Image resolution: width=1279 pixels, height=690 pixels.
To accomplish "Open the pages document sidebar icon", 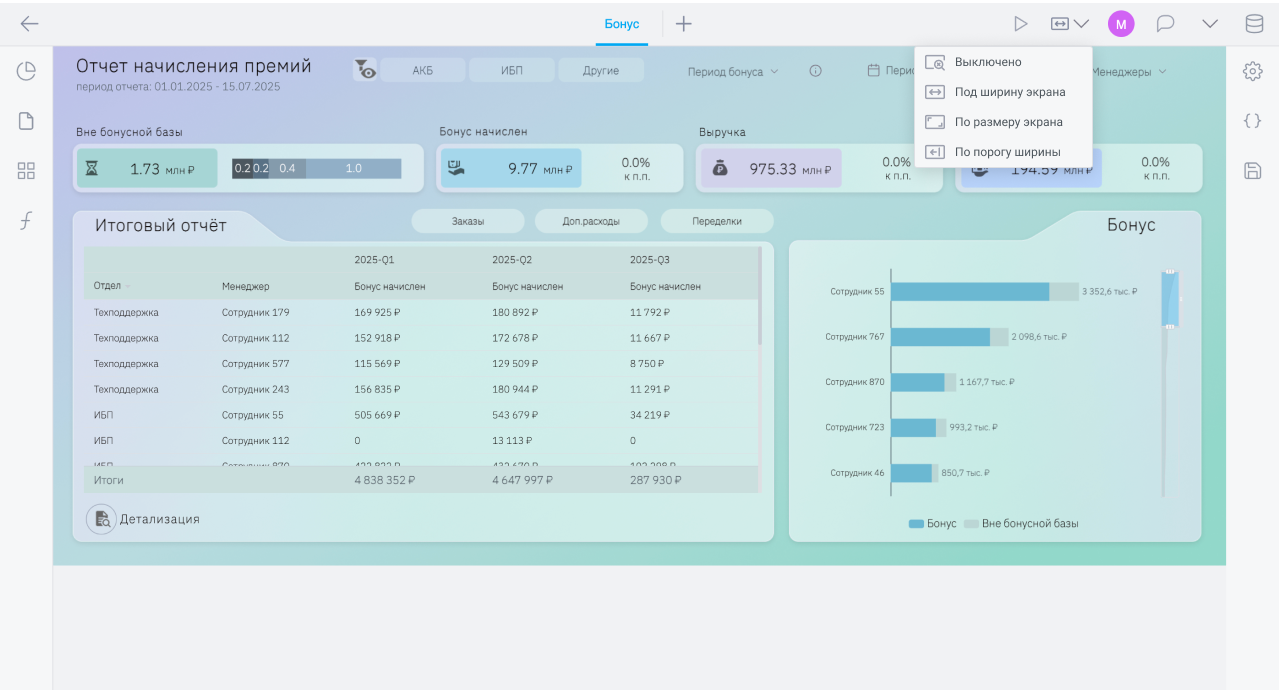I will [26, 121].
